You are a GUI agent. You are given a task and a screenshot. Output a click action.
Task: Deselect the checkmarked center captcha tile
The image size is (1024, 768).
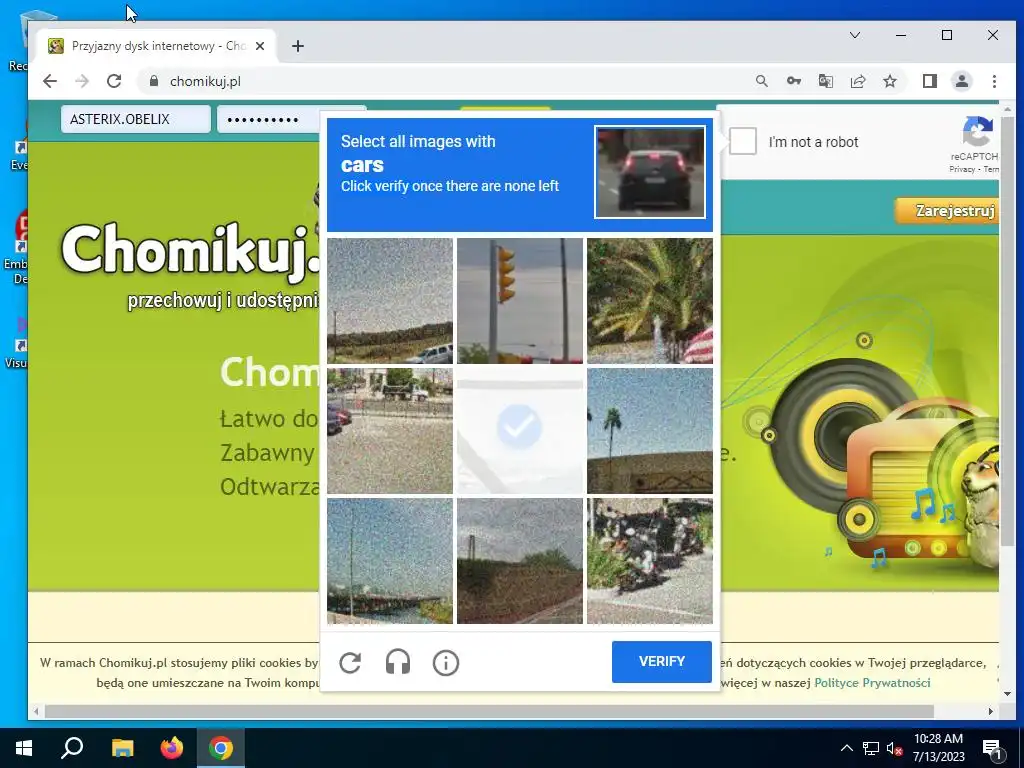pyautogui.click(x=520, y=430)
